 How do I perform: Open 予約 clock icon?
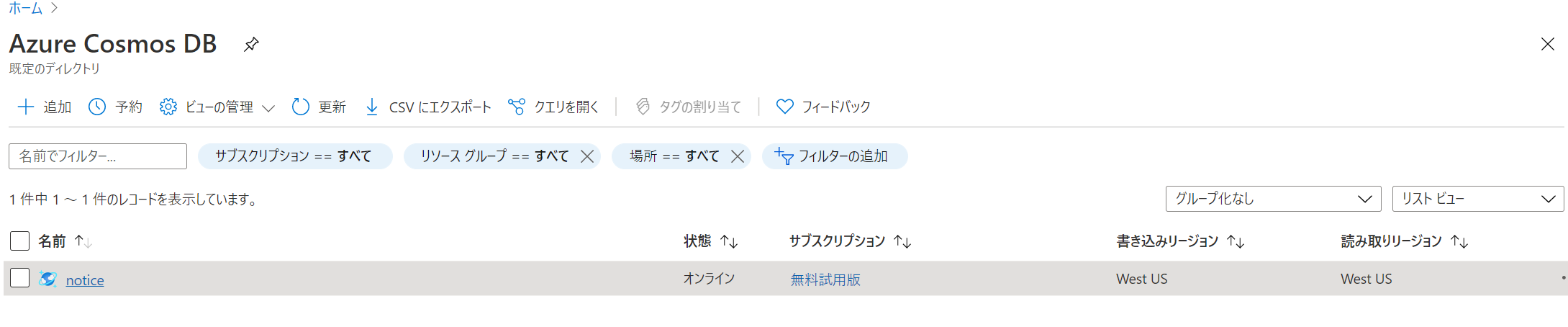(x=97, y=107)
